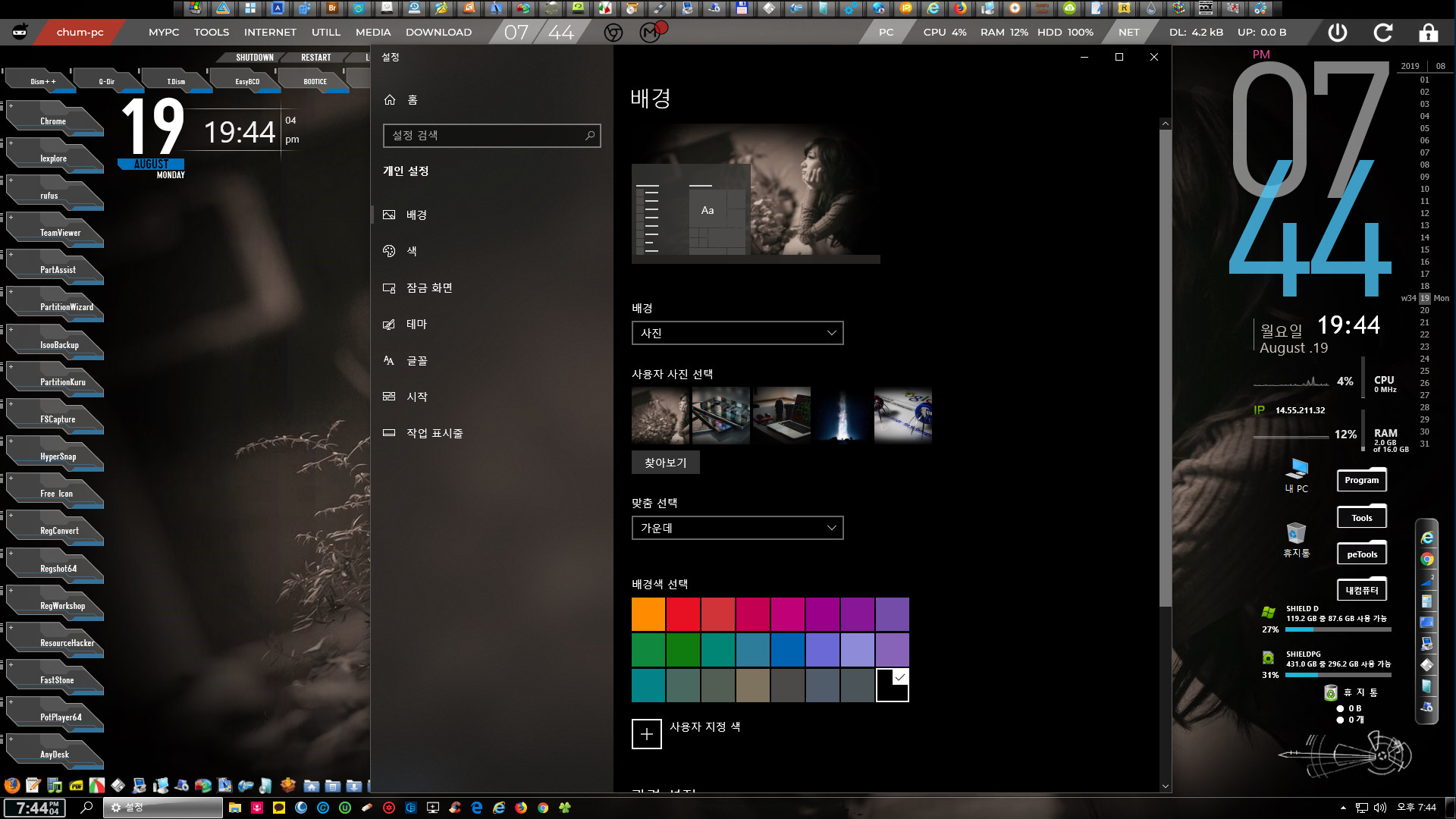Choose the blue light beam photo thumbnail

coord(843,415)
